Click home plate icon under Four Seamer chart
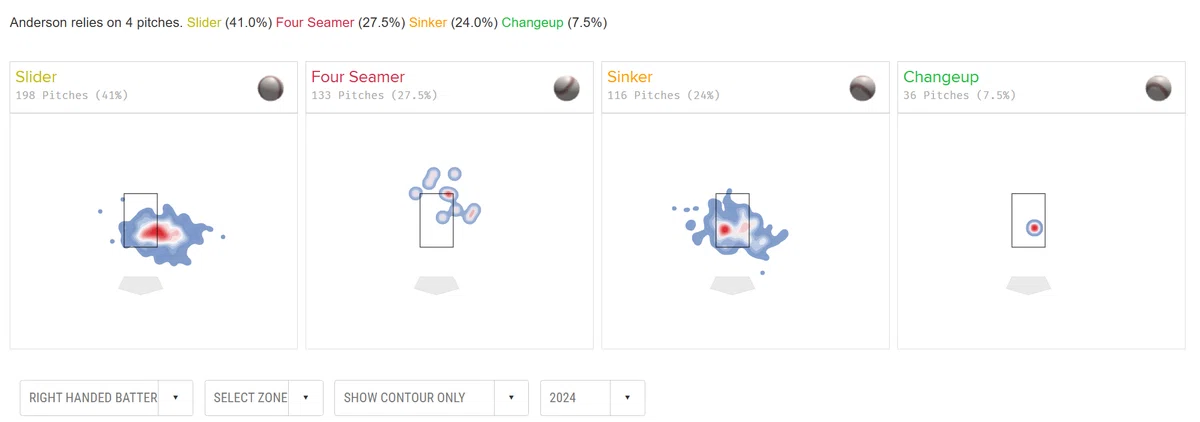The width and height of the screenshot is (1200, 422). click(x=437, y=285)
